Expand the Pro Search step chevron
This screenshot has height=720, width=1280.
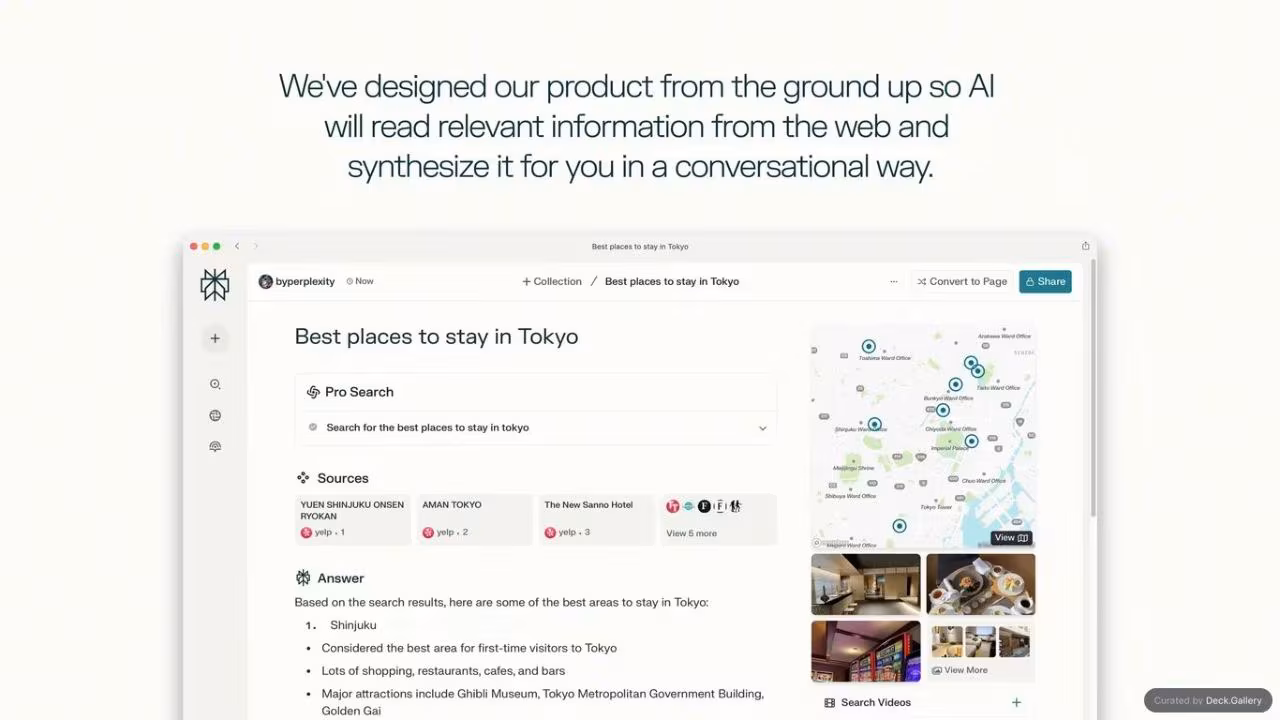point(762,428)
